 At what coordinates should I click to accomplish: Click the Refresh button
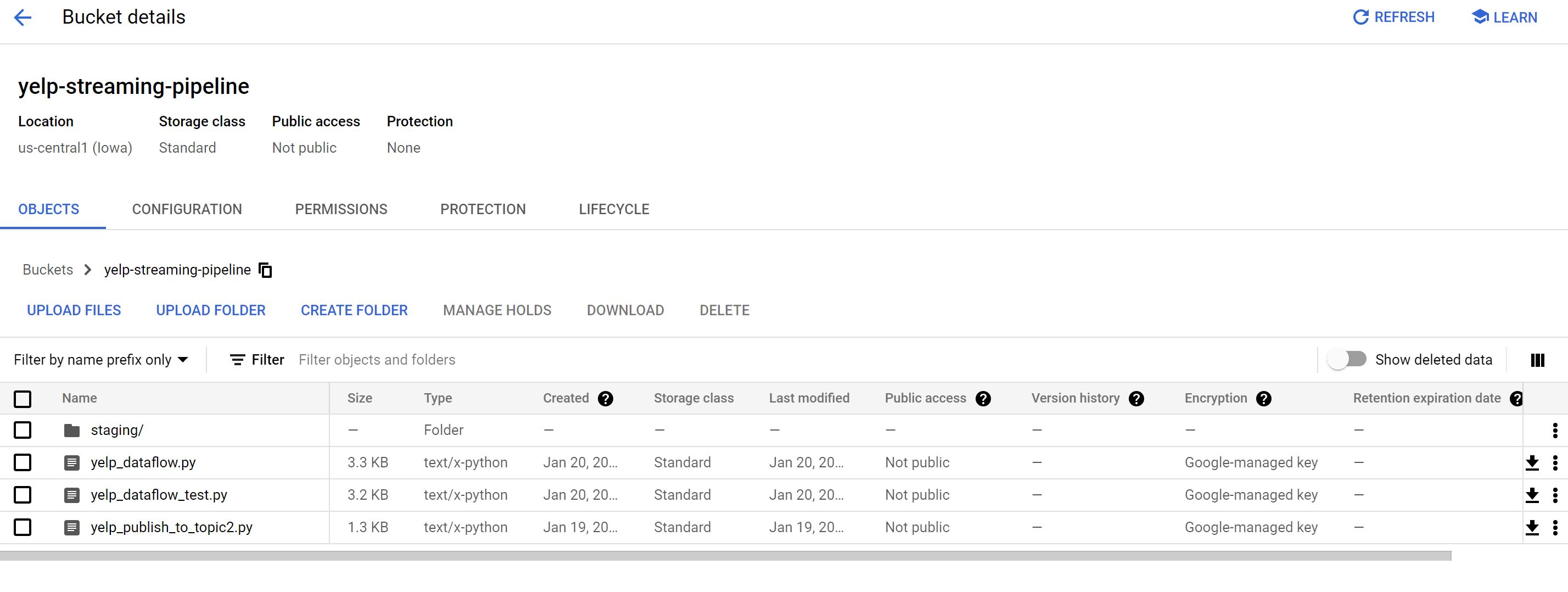click(1394, 17)
